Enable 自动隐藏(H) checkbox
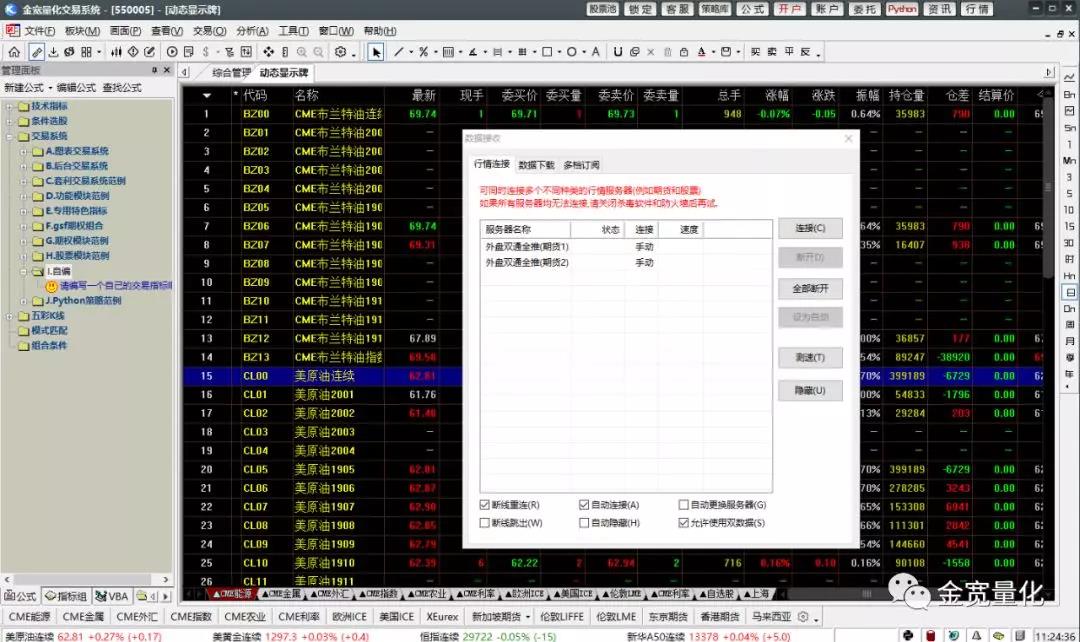1080x642 pixels. click(x=584, y=523)
